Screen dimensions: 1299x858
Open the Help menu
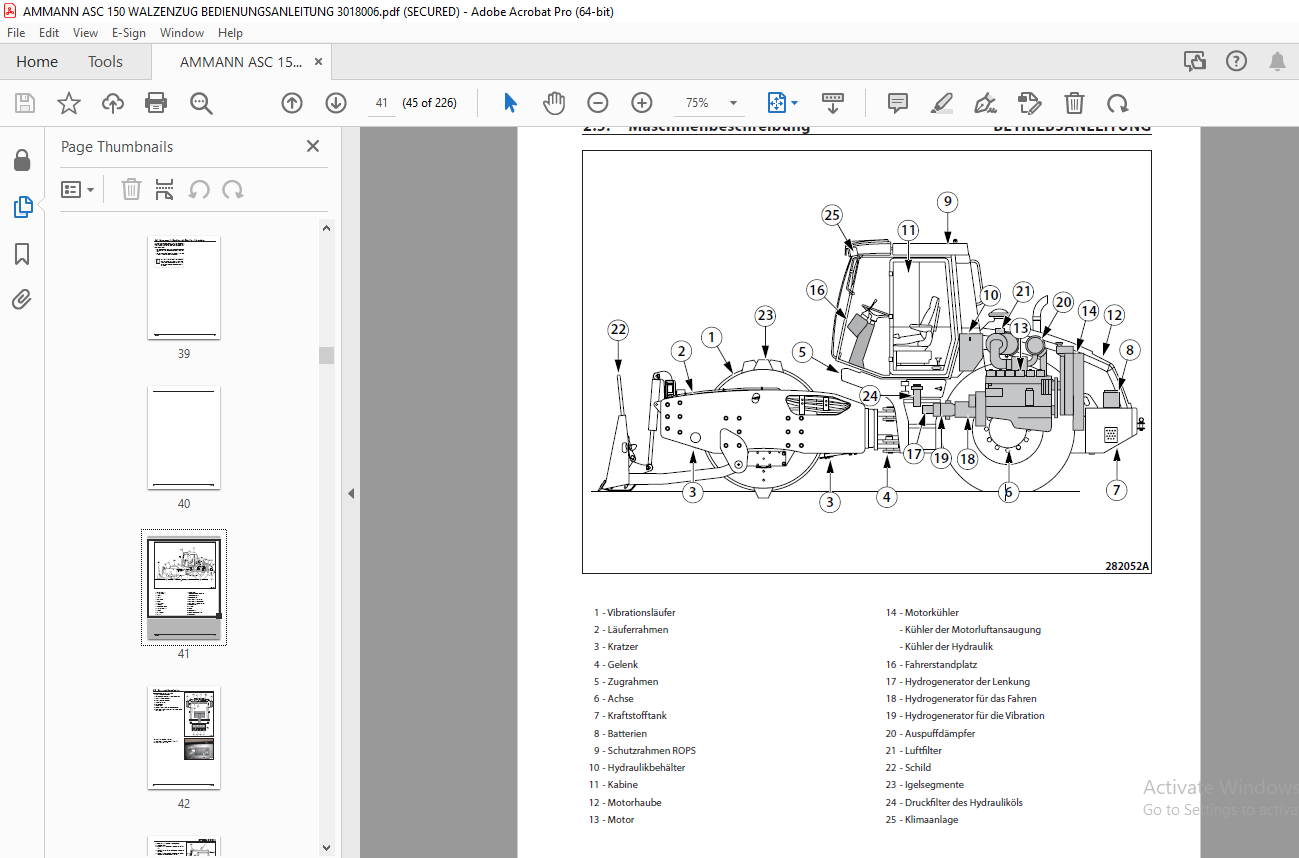pos(230,33)
